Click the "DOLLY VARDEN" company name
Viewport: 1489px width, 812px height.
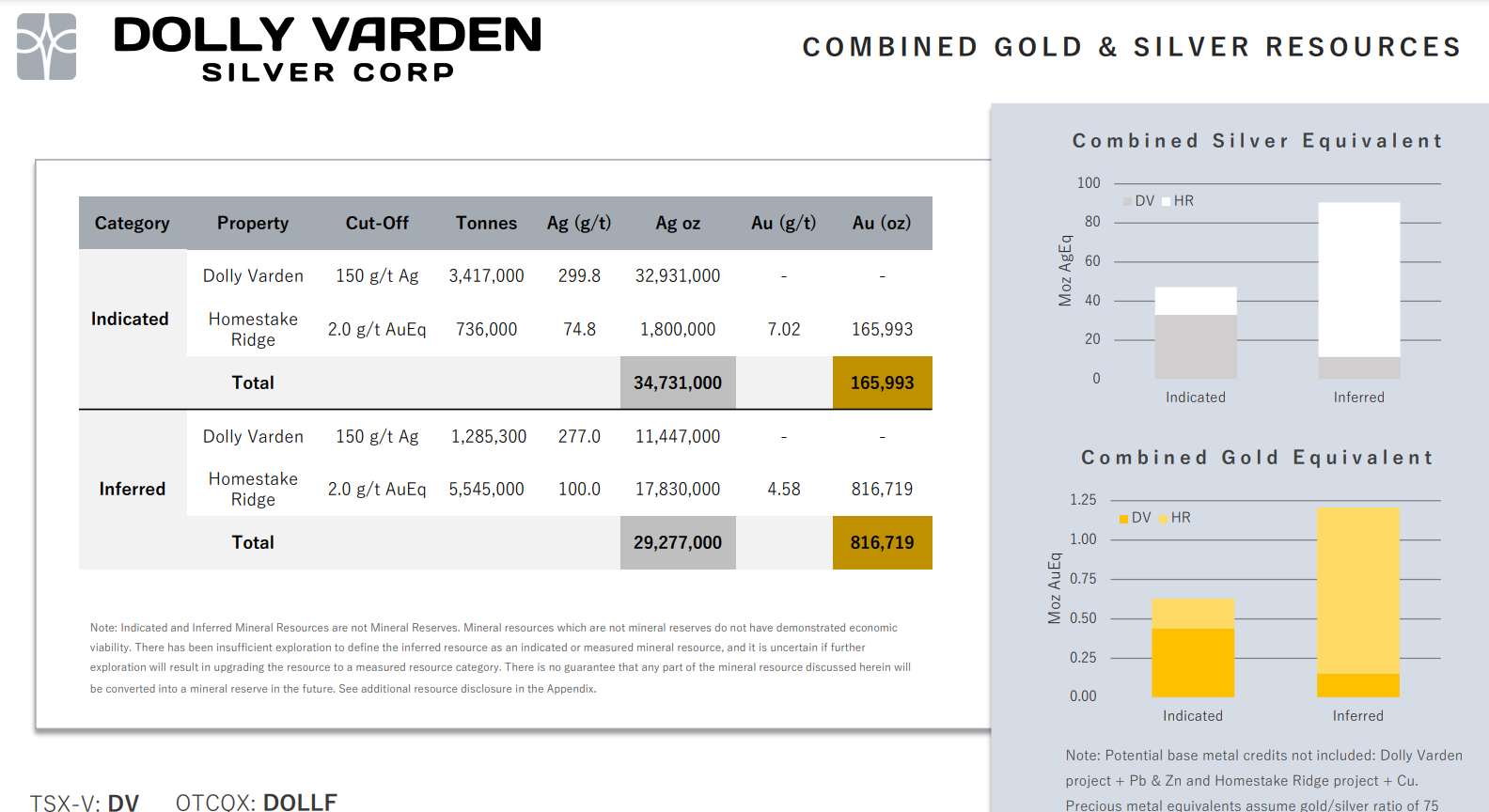[327, 35]
